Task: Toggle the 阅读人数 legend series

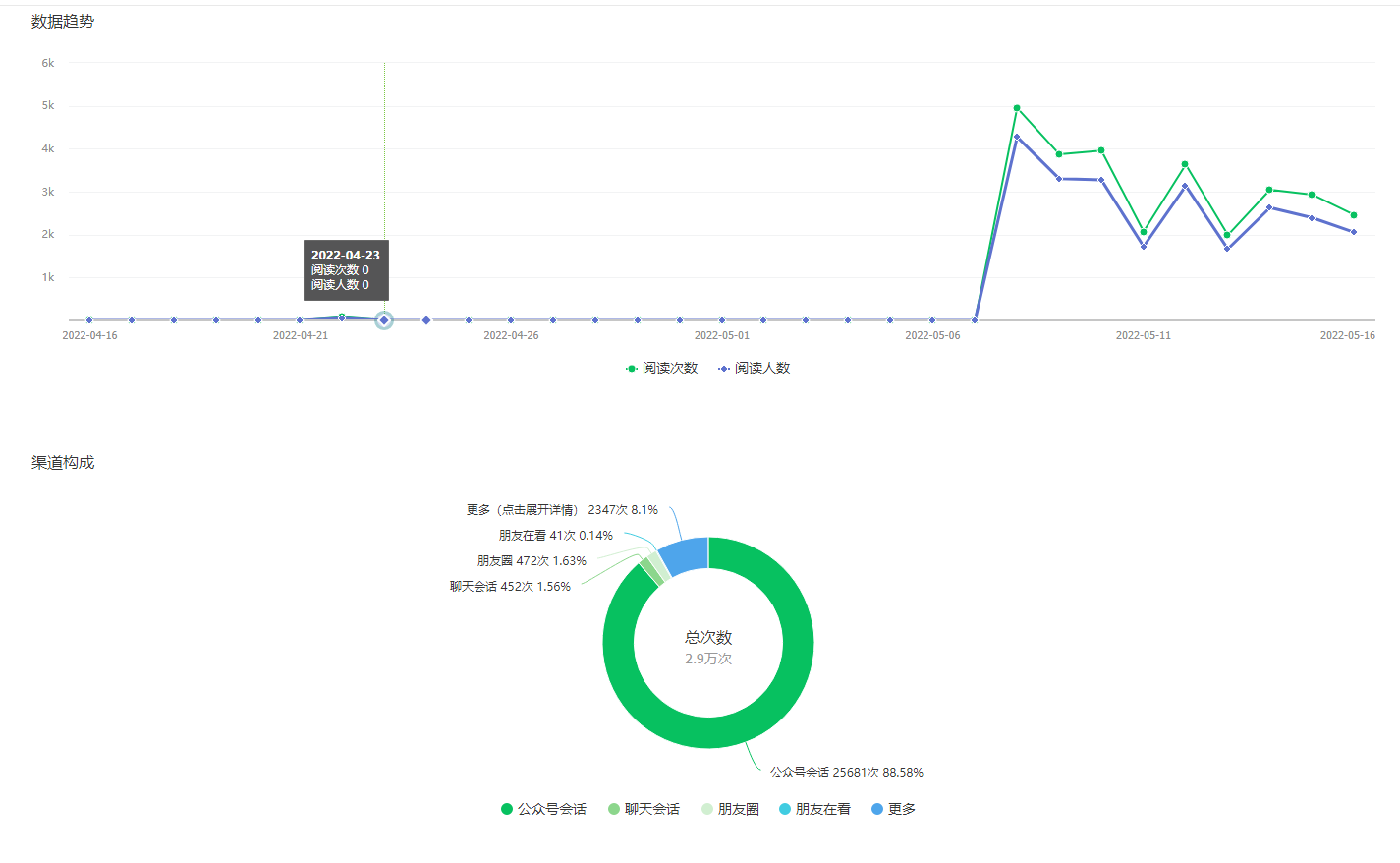Action: point(754,368)
